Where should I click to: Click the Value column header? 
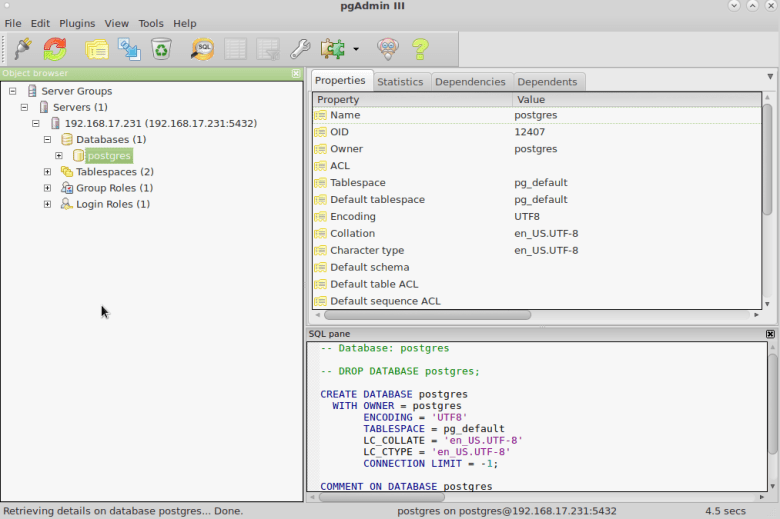[x=637, y=100]
